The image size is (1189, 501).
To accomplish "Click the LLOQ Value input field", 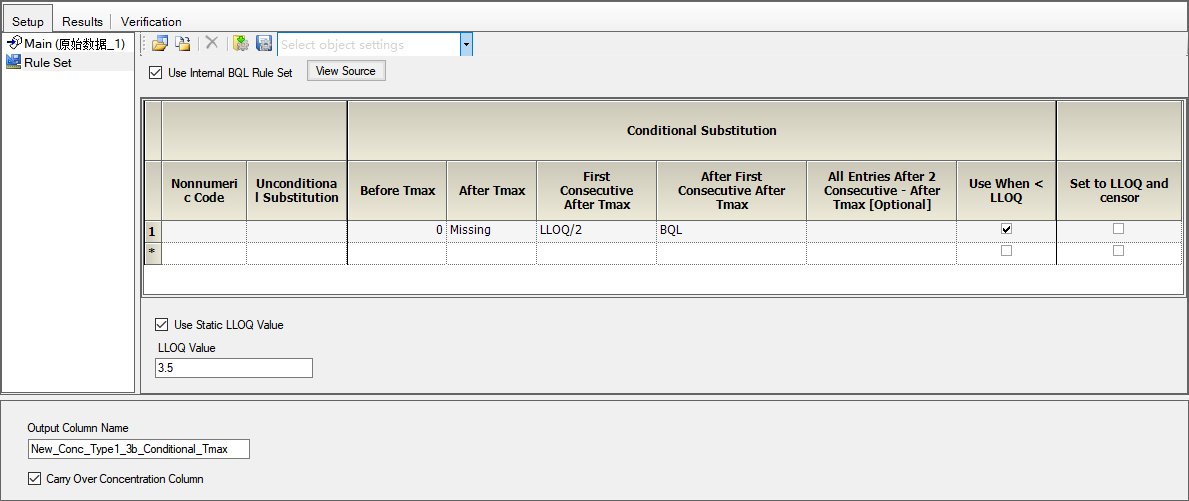I will pos(234,368).
